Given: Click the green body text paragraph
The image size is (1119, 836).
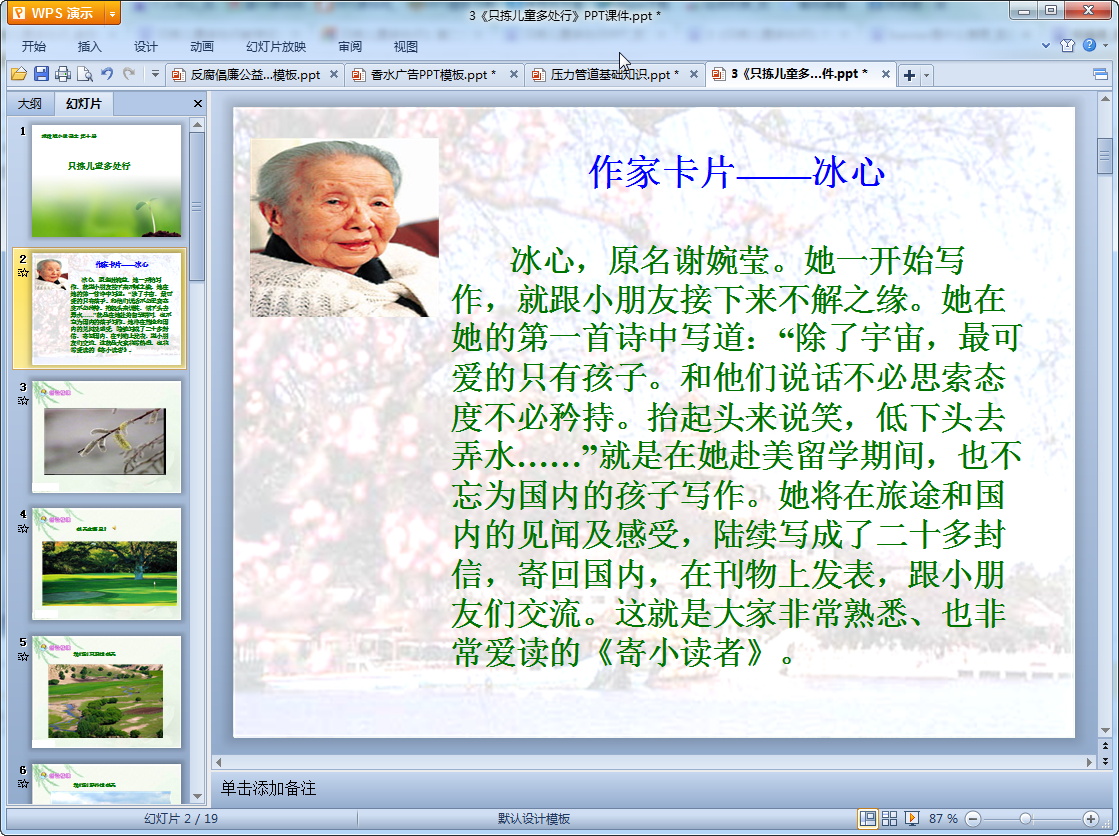Looking at the screenshot, I should point(736,456).
